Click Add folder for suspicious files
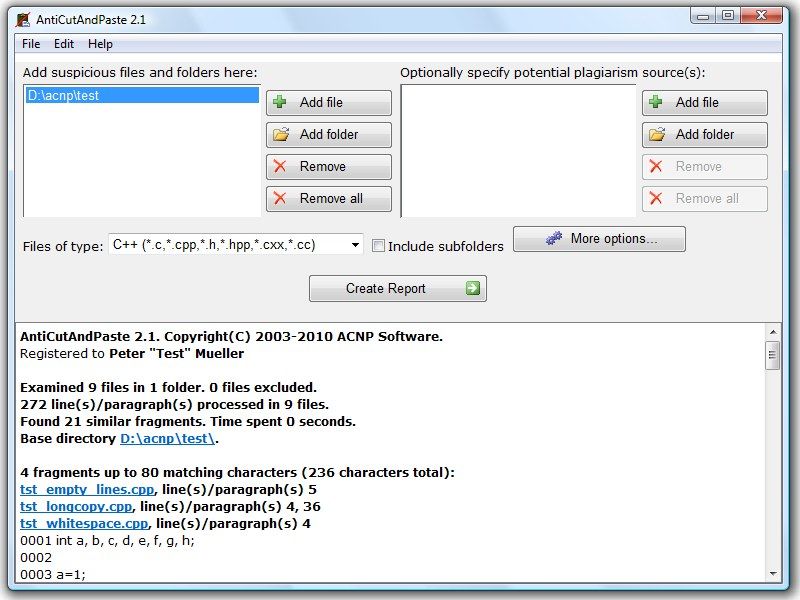Screen dimensions: 800x600 [329, 135]
